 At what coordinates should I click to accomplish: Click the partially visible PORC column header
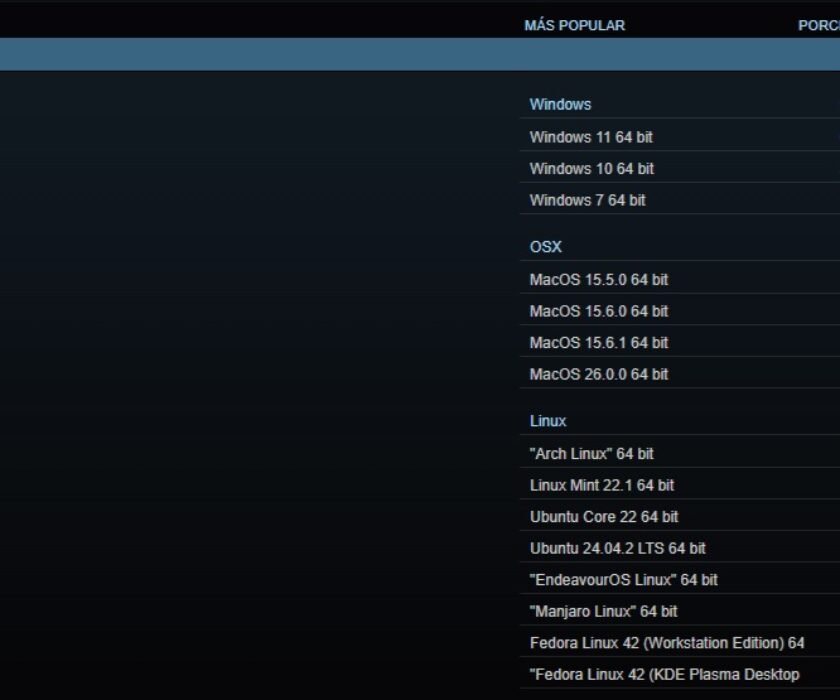pyautogui.click(x=818, y=25)
